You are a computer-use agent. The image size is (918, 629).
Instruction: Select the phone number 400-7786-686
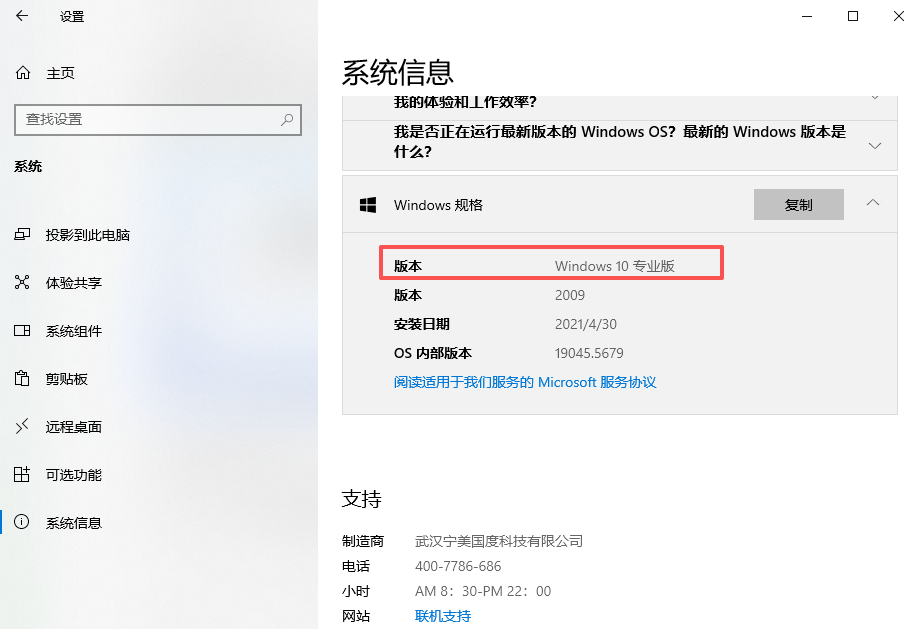458,566
